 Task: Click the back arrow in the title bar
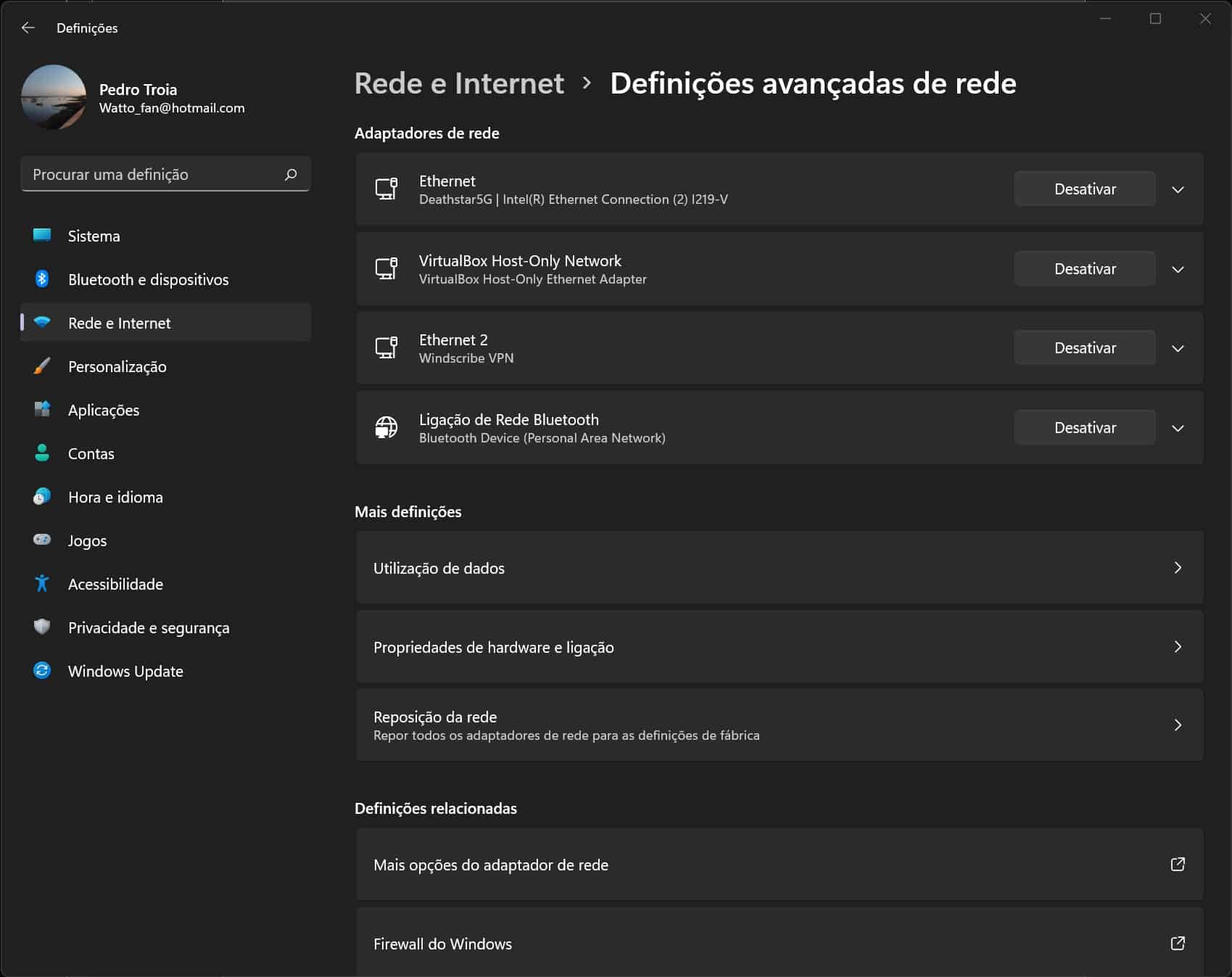pyautogui.click(x=28, y=28)
